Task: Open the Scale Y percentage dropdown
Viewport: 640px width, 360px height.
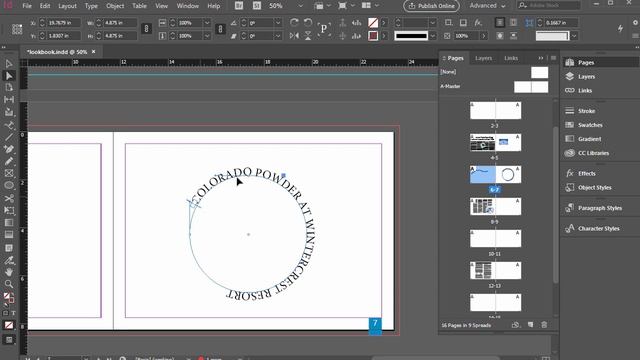Action: (x=207, y=36)
